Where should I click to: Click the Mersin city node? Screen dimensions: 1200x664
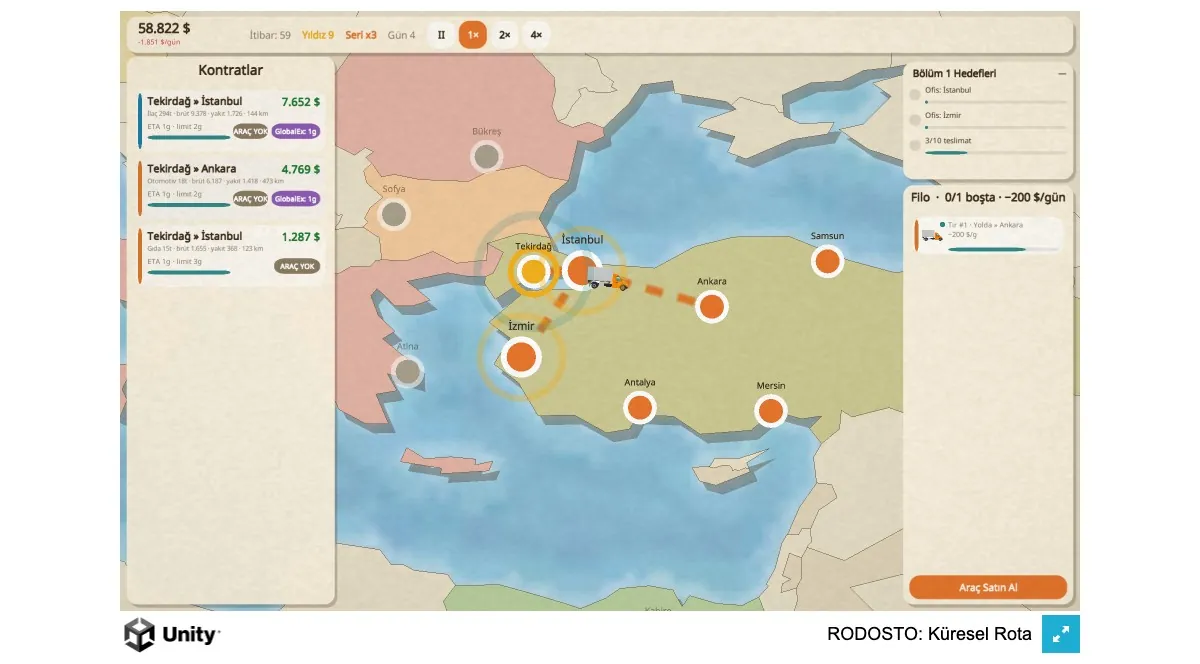pyautogui.click(x=770, y=410)
